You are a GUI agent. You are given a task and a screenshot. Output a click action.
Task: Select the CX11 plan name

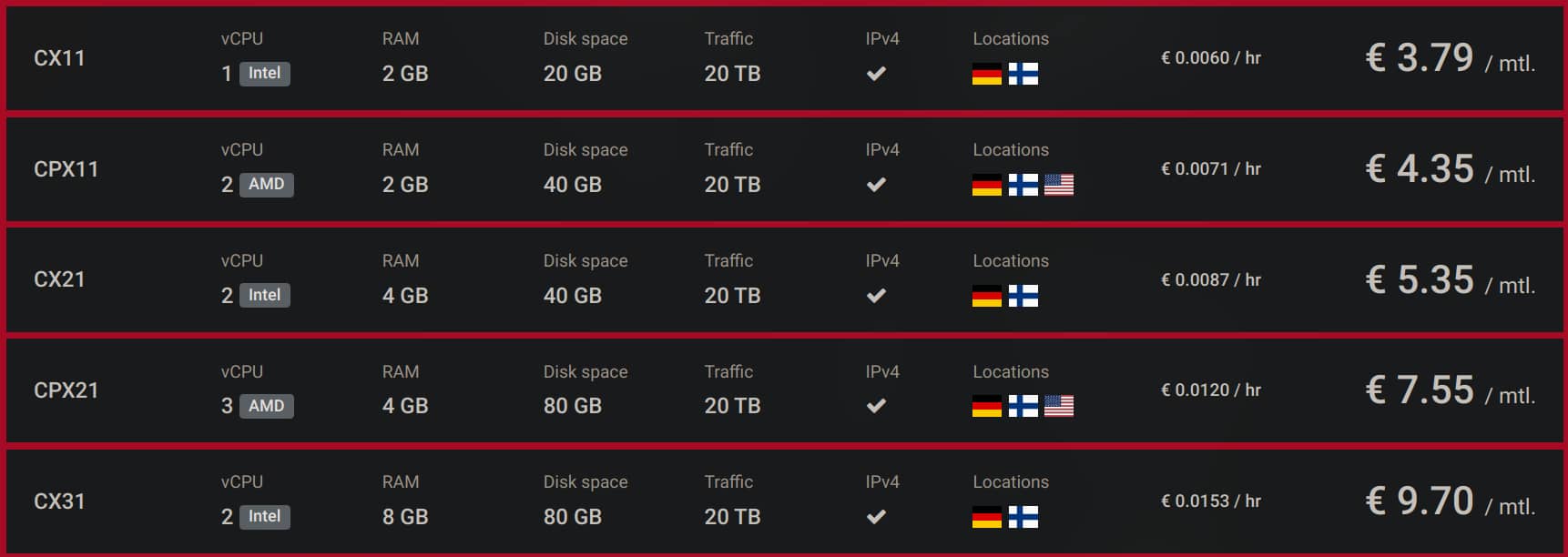pos(59,58)
